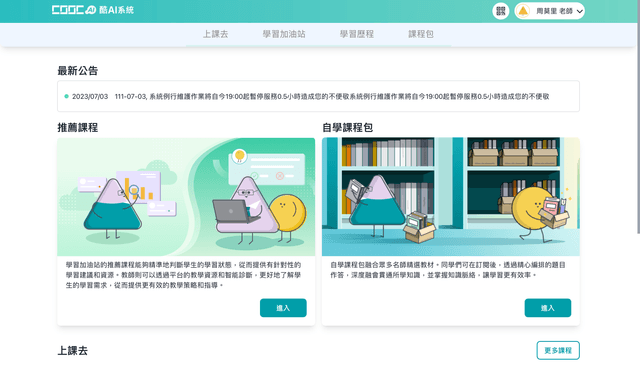
Task: Click the 自學課程包 description paragraph
Action: pyautogui.click(x=448, y=270)
